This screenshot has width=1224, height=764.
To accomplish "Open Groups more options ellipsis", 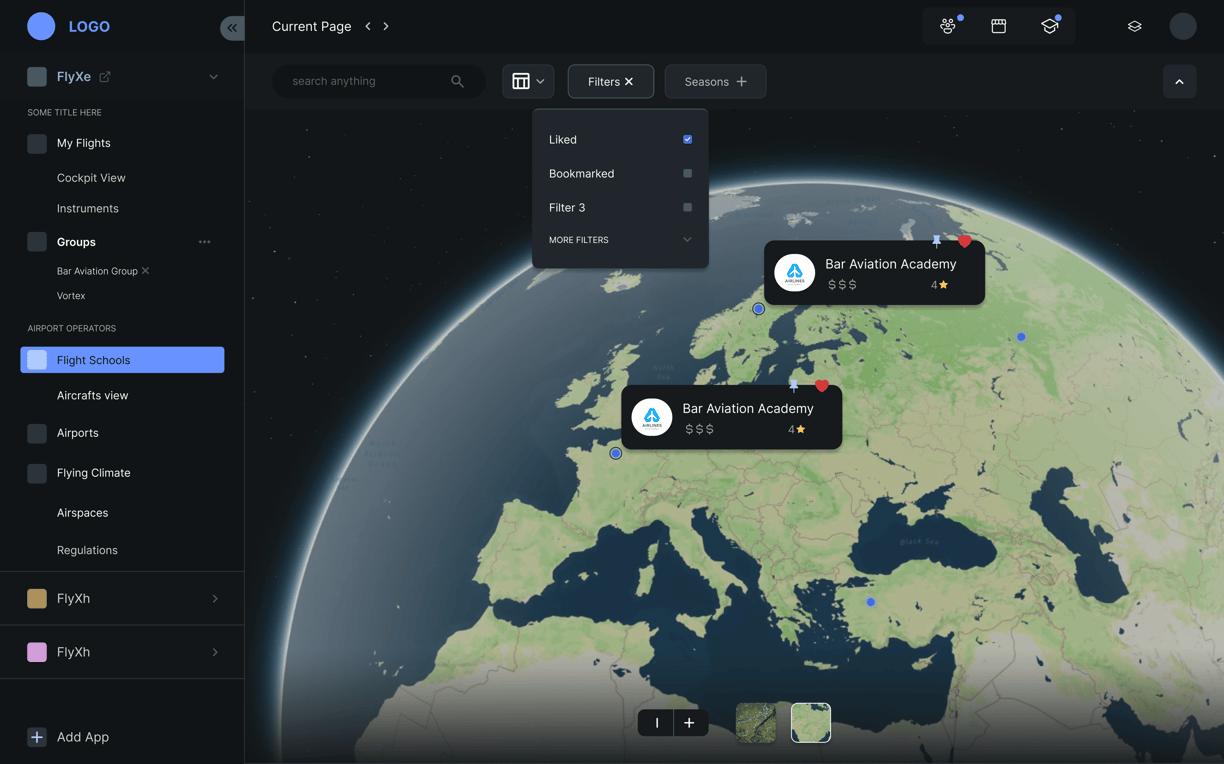I will (204, 242).
